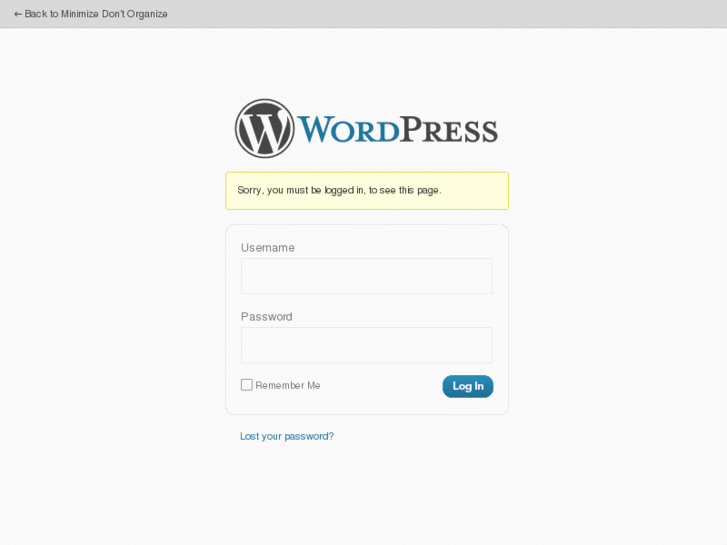
Task: Click the Log In button
Action: point(468,386)
